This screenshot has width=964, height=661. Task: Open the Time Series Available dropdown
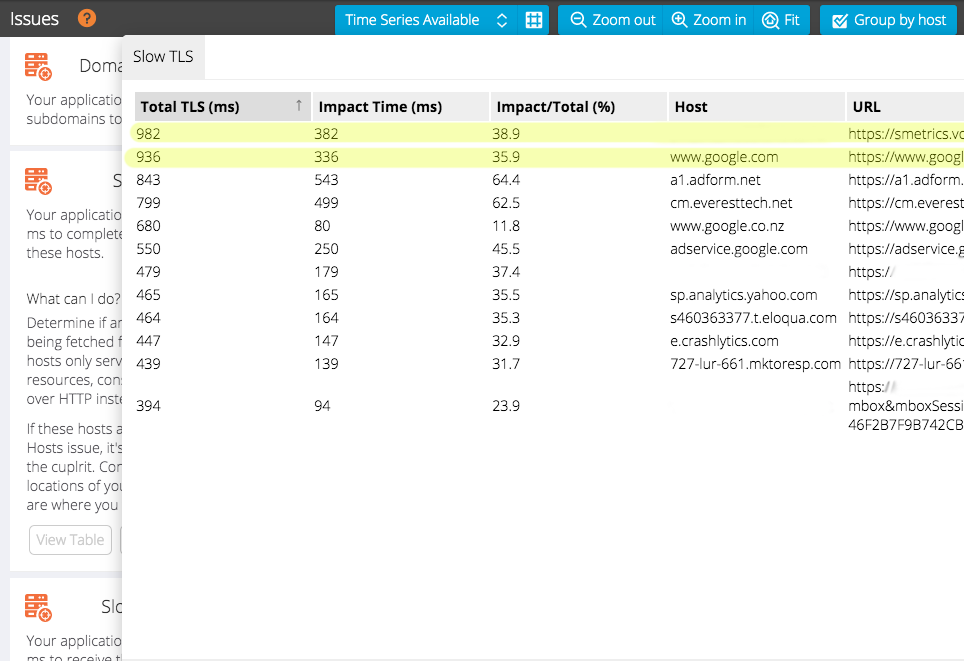click(x=427, y=20)
